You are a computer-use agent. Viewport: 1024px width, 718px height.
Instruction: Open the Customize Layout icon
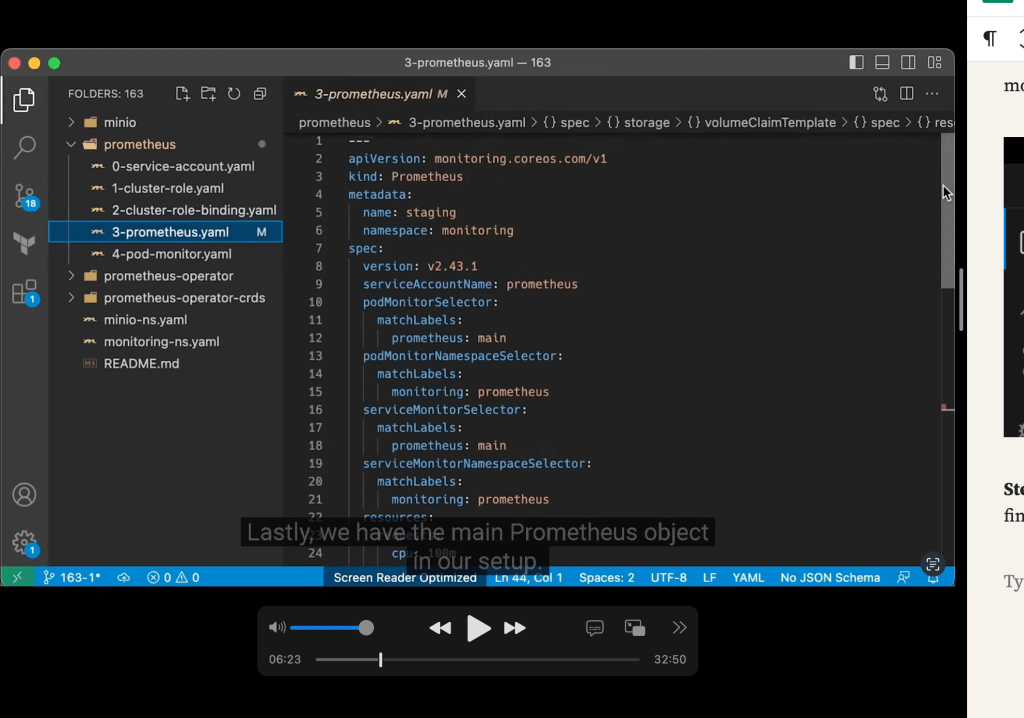pos(935,62)
